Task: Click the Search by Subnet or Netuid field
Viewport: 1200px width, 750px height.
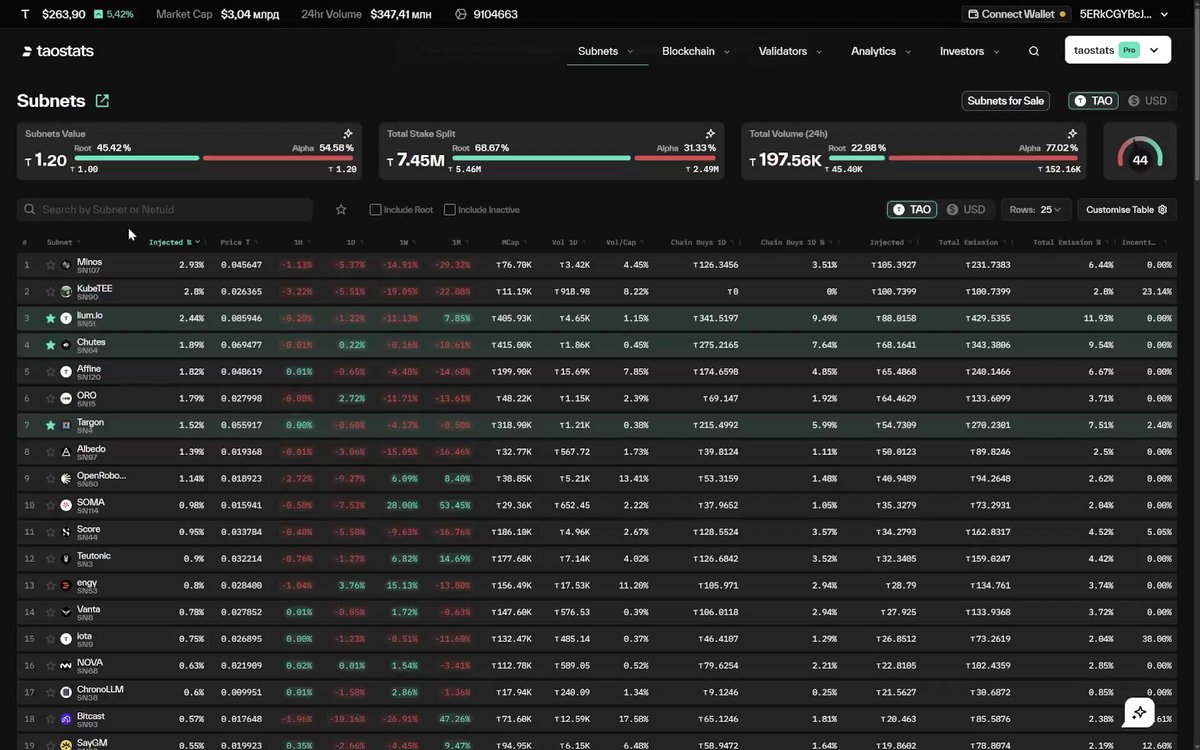Action: point(165,210)
